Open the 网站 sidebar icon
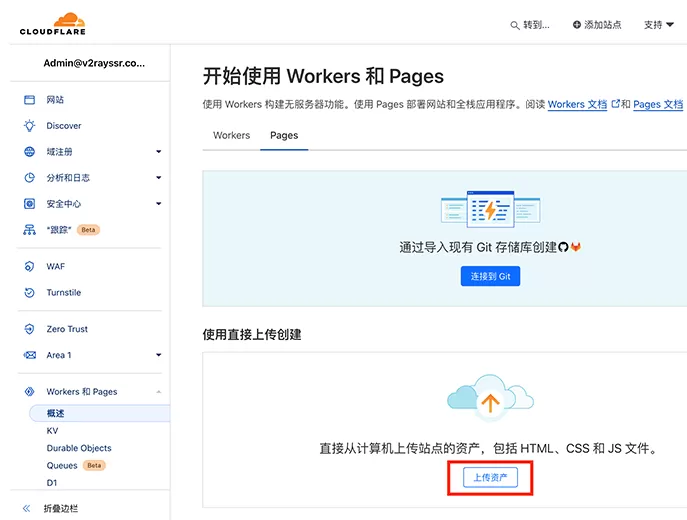 [x=29, y=100]
